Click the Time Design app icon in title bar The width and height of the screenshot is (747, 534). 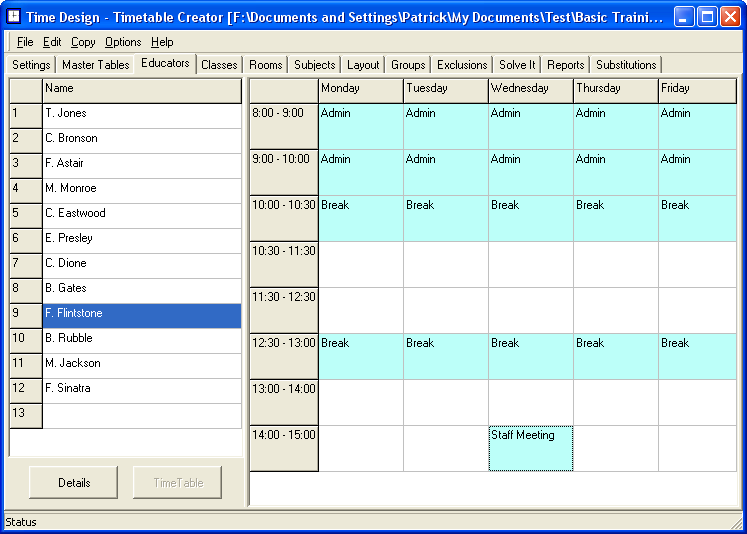pos(15,17)
